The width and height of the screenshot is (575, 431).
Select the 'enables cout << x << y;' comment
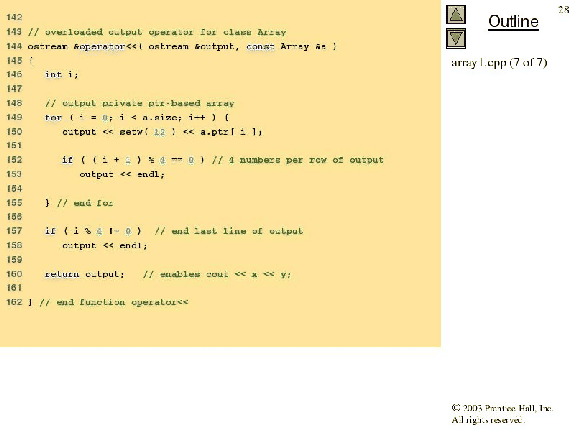217,274
